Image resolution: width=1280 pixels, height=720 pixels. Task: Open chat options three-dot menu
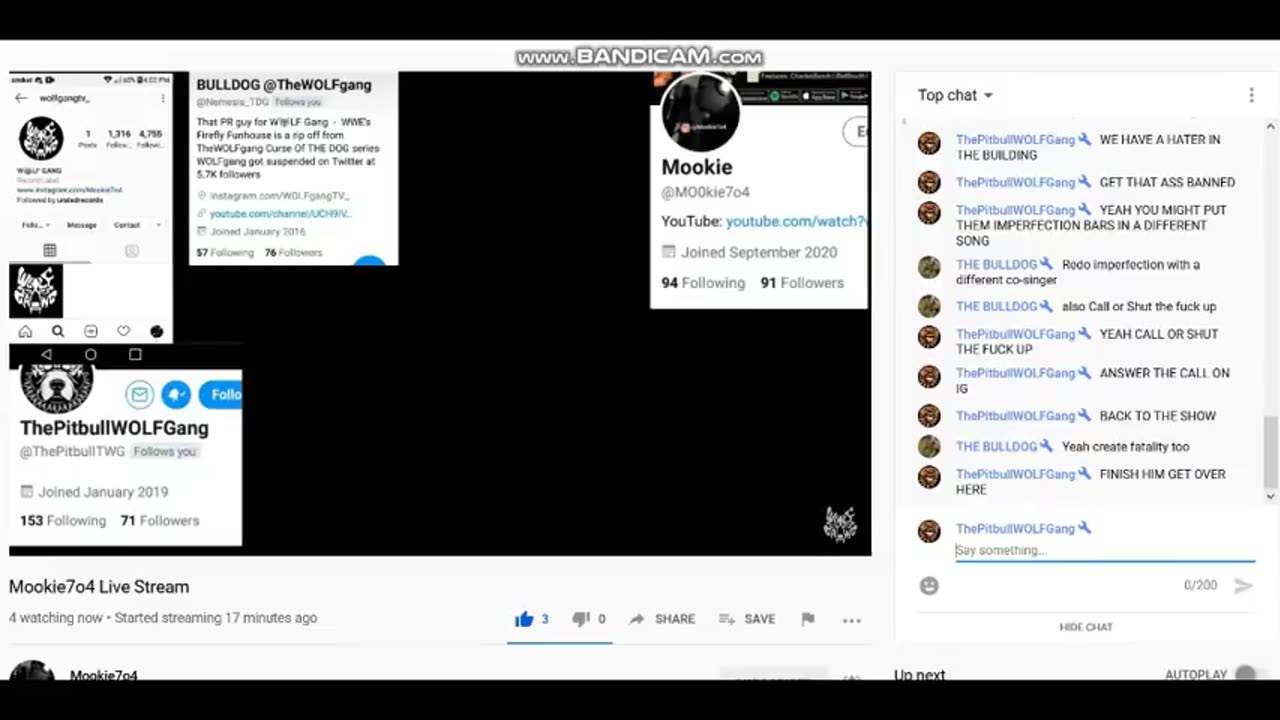click(x=1251, y=95)
